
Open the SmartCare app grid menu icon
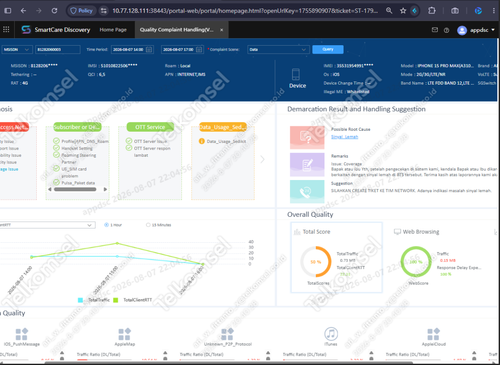[x=6, y=30]
